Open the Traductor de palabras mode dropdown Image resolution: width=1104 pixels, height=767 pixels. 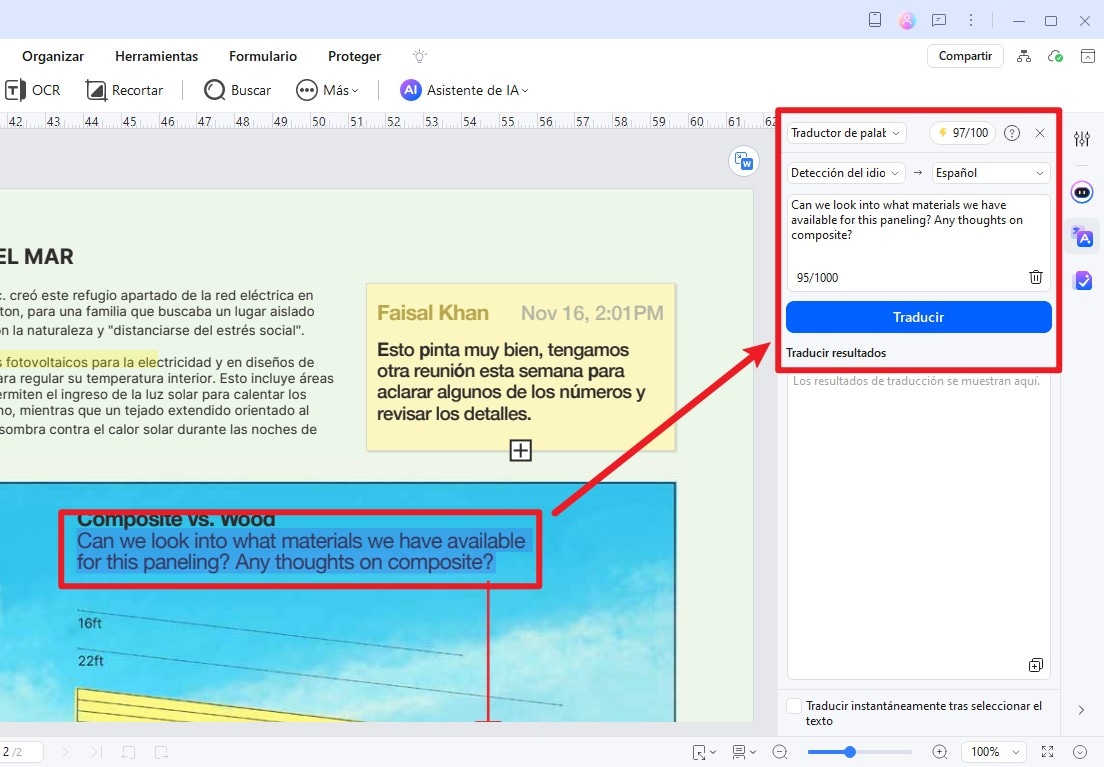[846, 133]
